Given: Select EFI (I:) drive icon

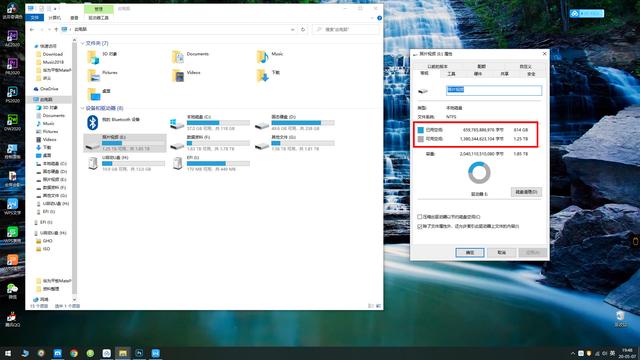Looking at the screenshot, I should pyautogui.click(x=177, y=163).
